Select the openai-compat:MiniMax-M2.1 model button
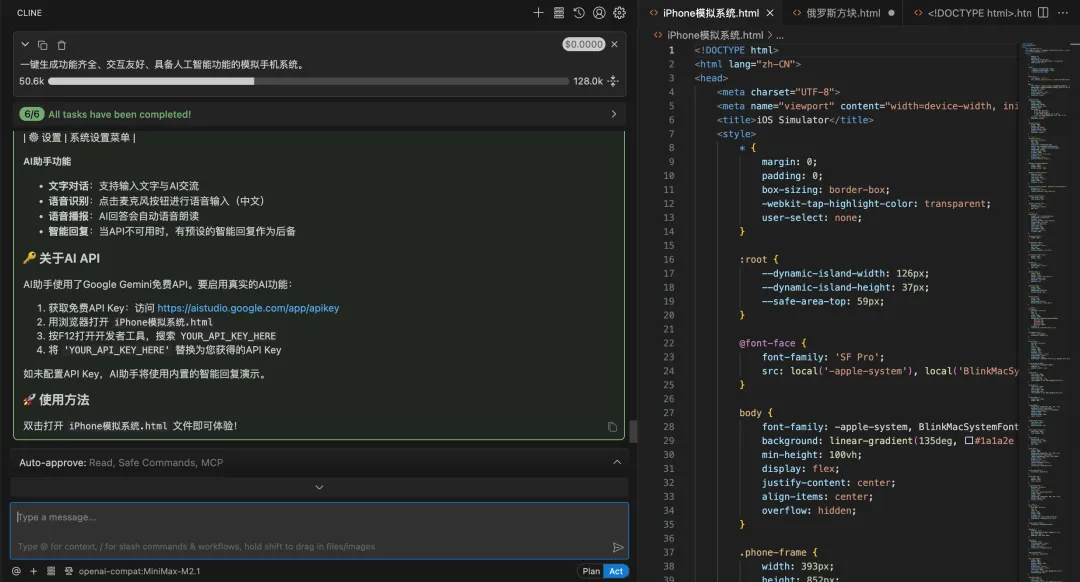Image resolution: width=1080 pixels, height=582 pixels. coord(128,571)
